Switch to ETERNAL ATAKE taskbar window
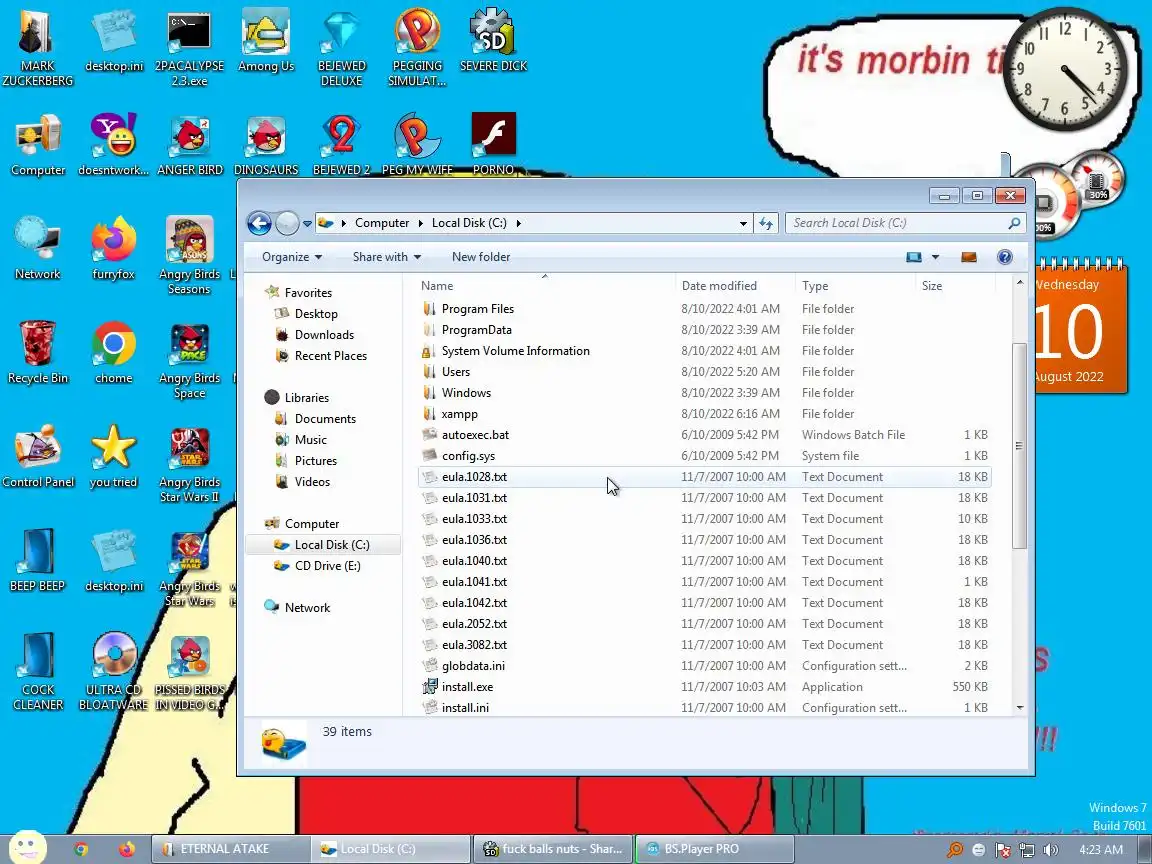 coord(229,849)
